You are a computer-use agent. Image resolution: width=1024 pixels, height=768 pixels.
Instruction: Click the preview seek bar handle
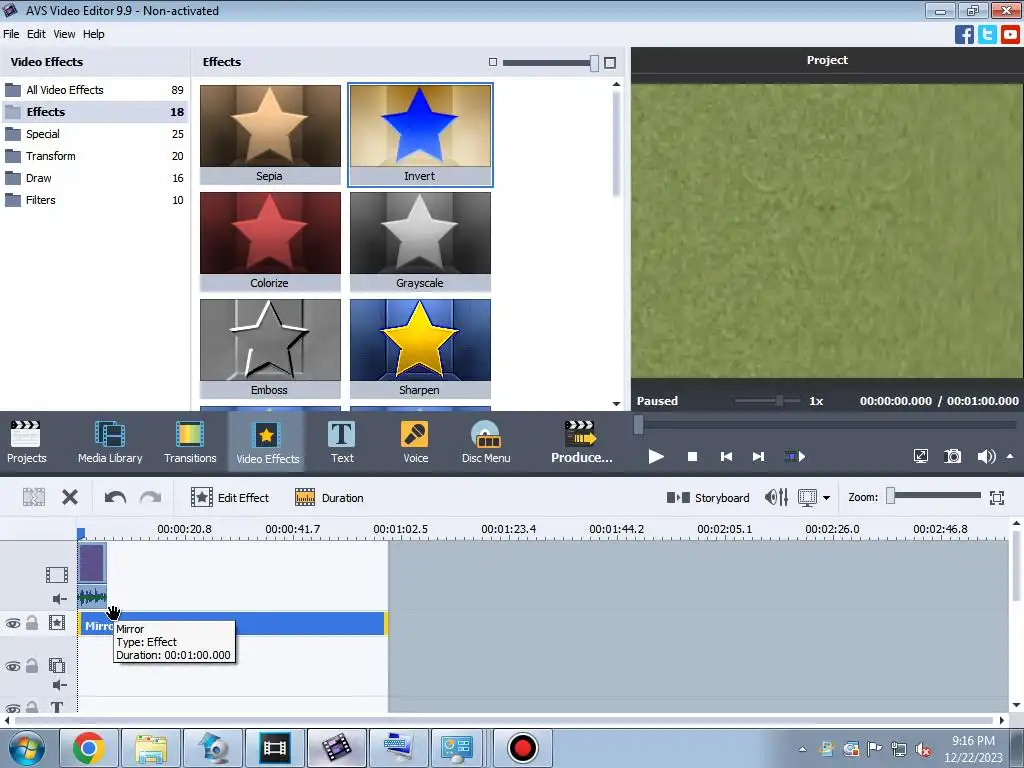639,425
